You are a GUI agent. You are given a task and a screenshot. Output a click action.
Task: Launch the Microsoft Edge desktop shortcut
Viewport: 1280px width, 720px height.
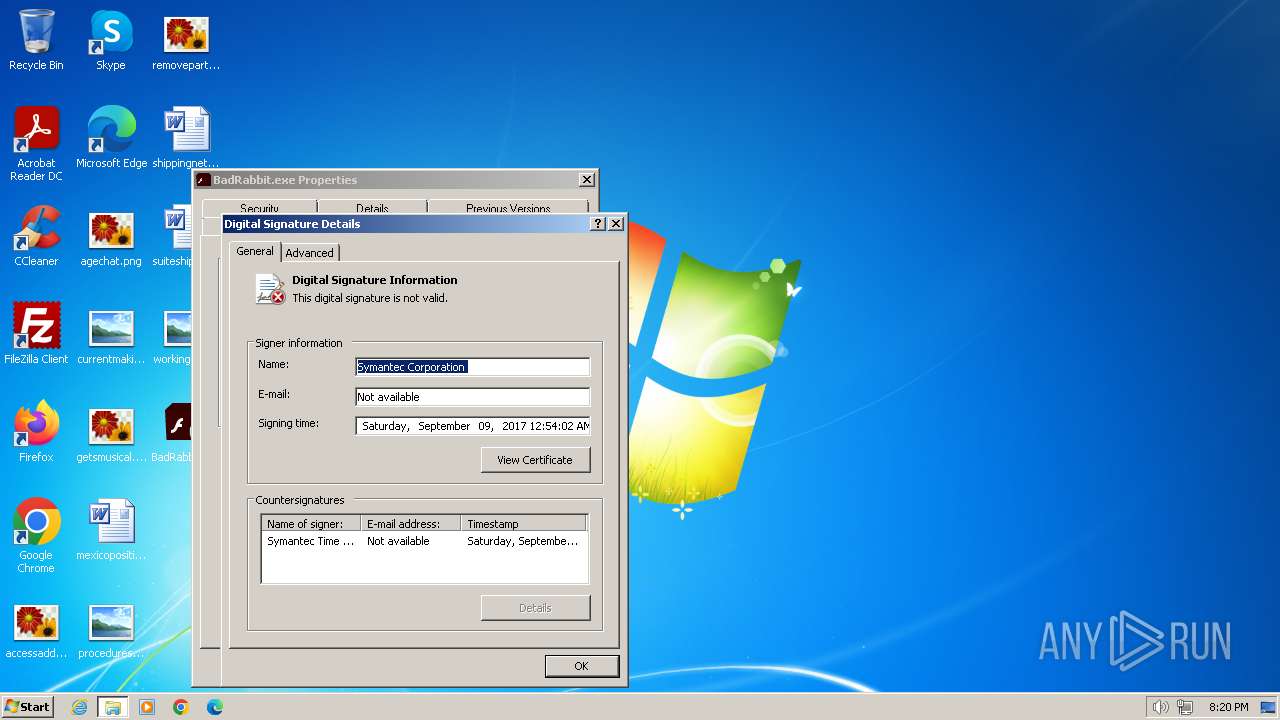[111, 137]
